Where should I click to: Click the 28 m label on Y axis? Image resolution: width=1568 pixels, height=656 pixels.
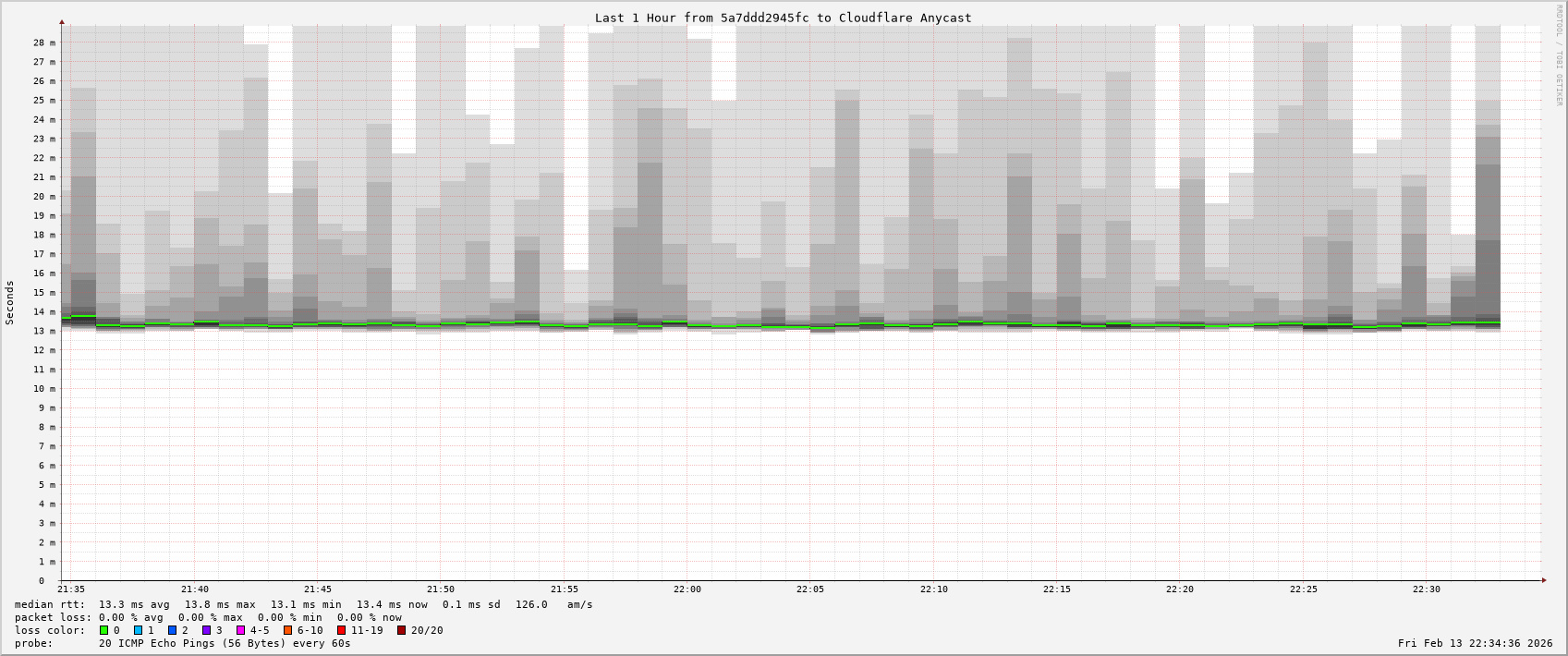click(44, 43)
